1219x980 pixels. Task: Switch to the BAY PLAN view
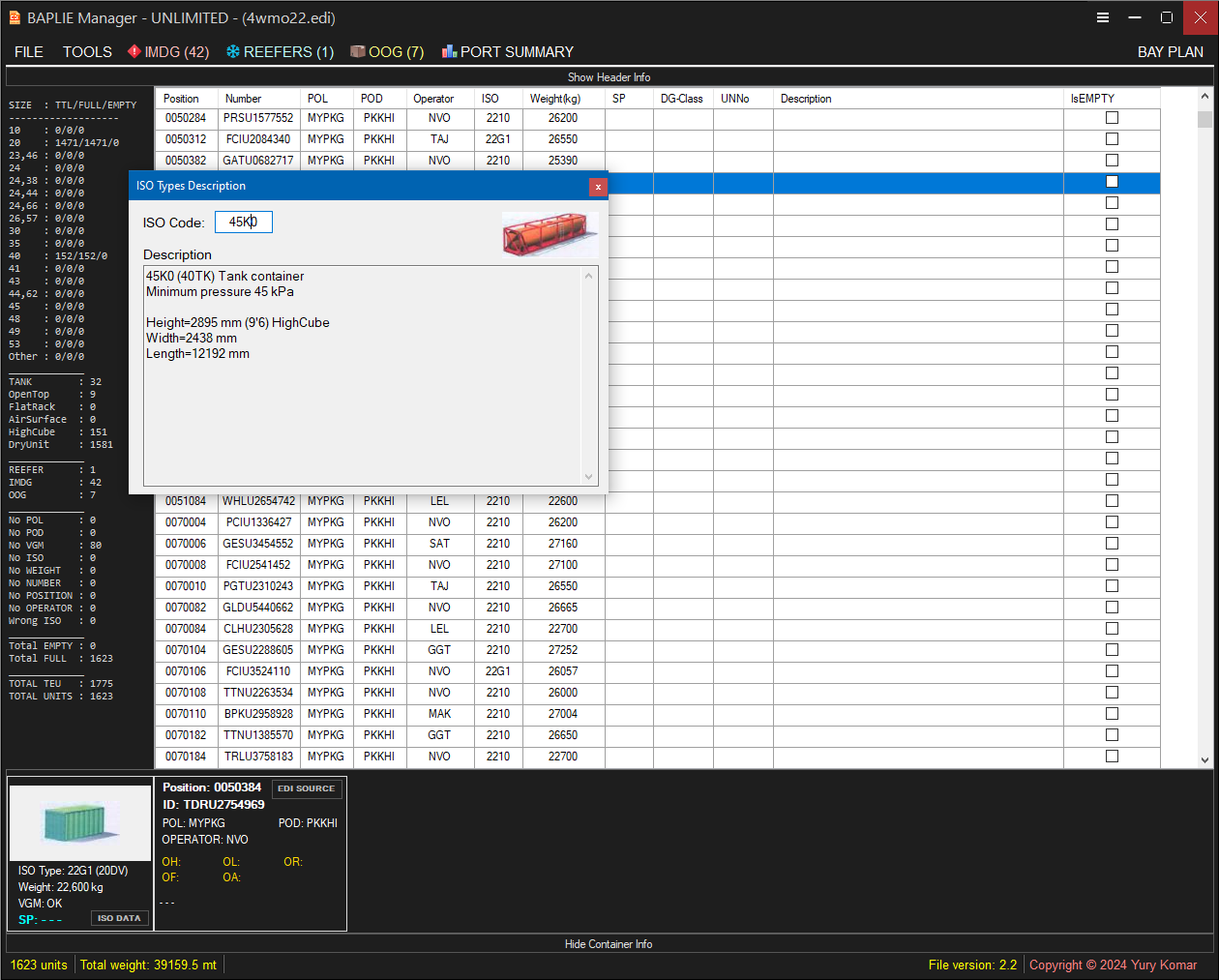coord(1171,52)
